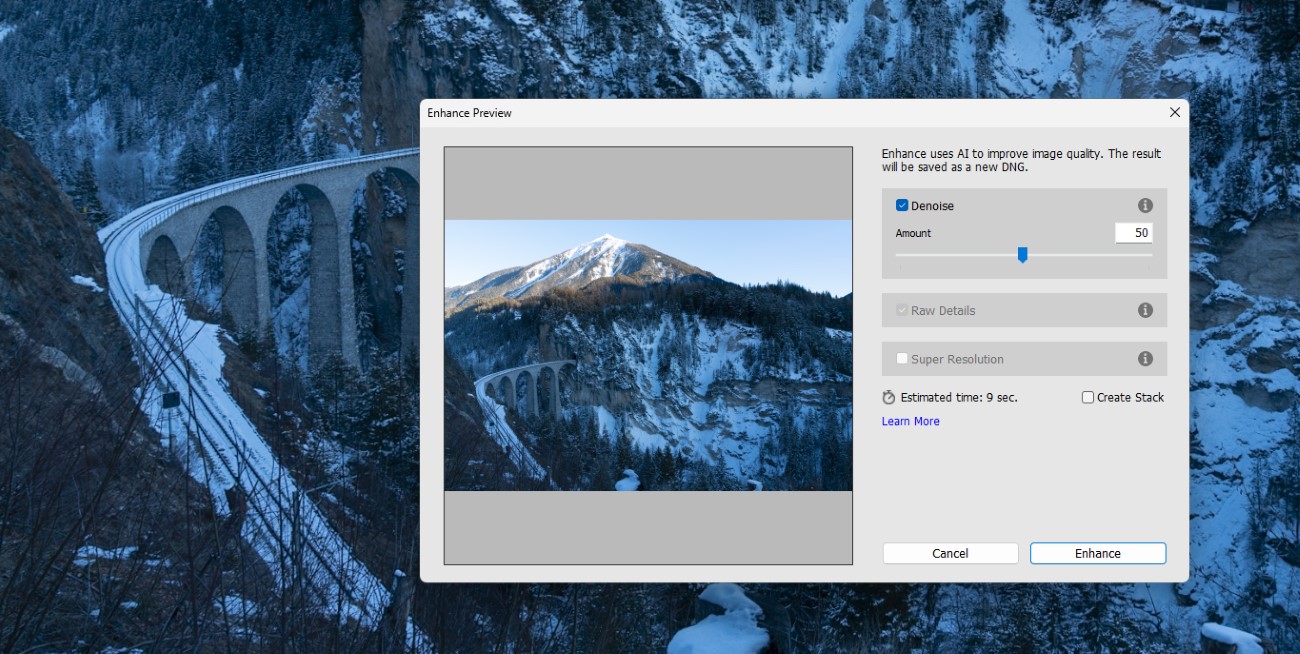Enable the Super Resolution checkbox
The height and width of the screenshot is (654, 1300).
pos(902,359)
